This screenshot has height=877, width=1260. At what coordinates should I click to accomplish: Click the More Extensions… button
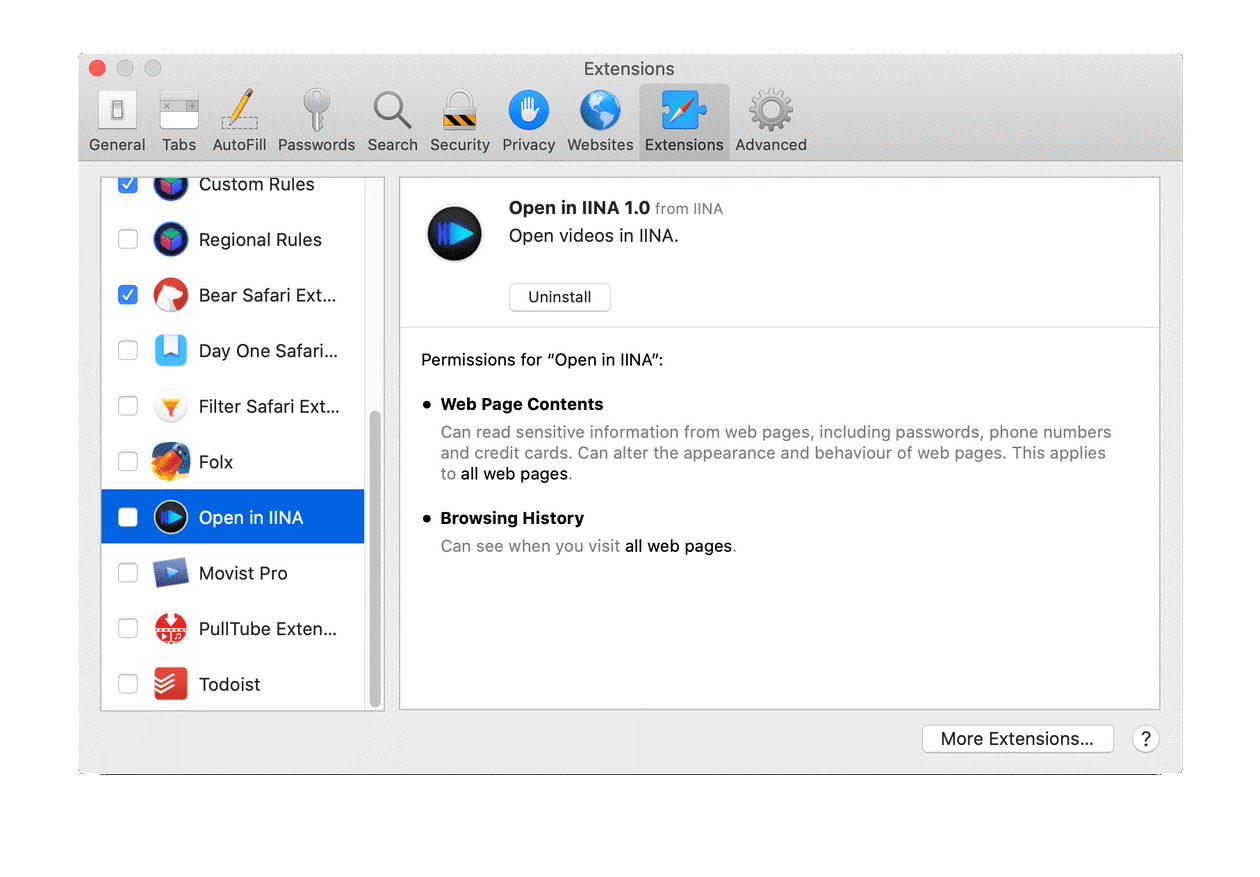1017,739
